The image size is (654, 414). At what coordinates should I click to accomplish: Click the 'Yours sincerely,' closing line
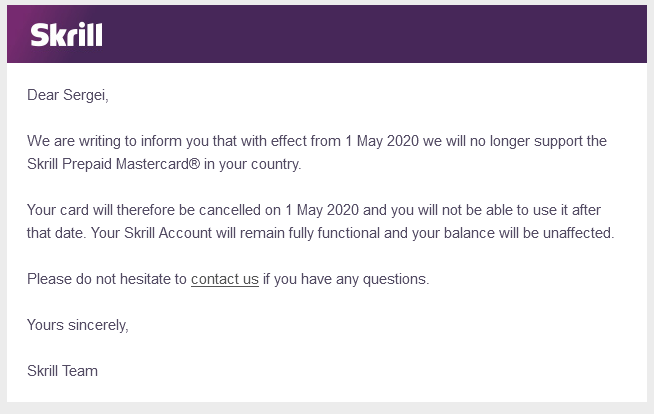tap(78, 325)
